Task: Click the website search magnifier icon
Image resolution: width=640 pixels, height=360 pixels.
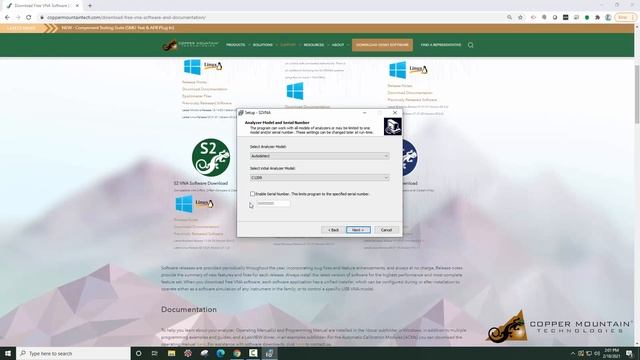Action: point(471,45)
